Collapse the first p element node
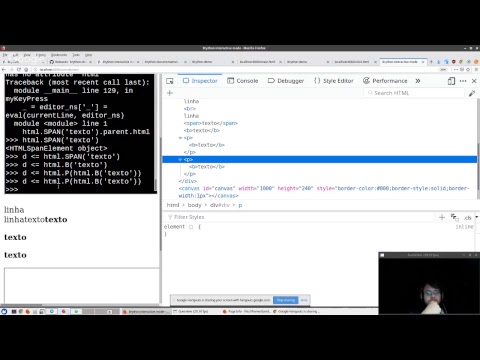 click(x=180, y=138)
